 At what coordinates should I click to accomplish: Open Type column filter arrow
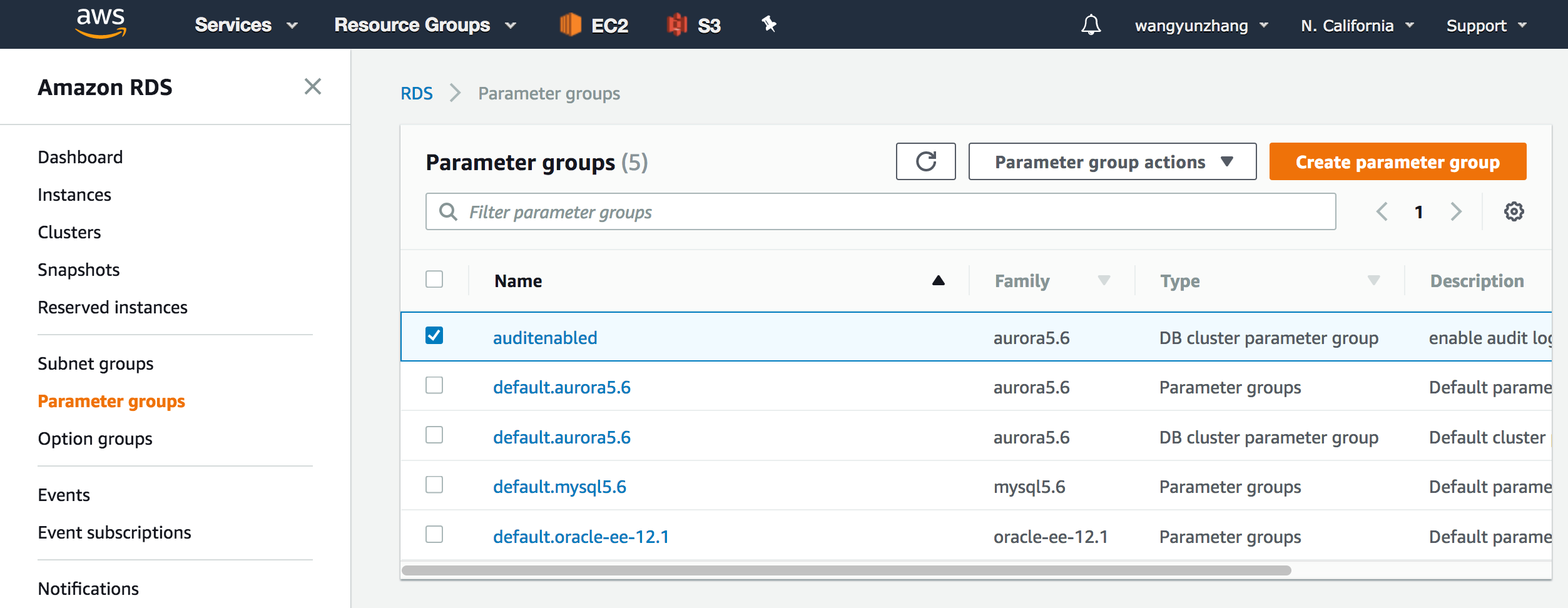click(1374, 280)
